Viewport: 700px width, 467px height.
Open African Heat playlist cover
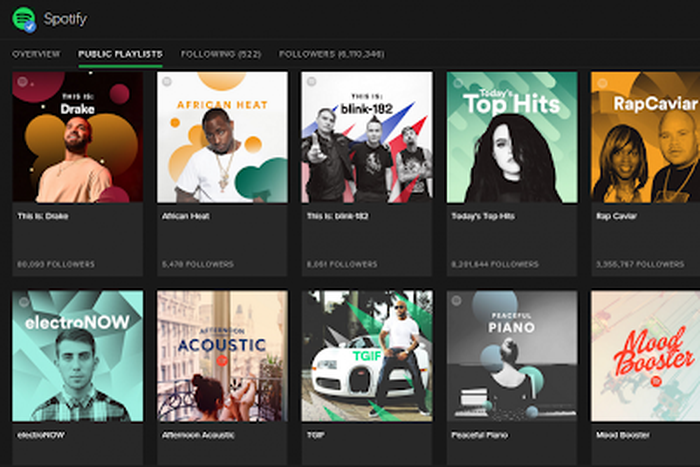pos(222,137)
